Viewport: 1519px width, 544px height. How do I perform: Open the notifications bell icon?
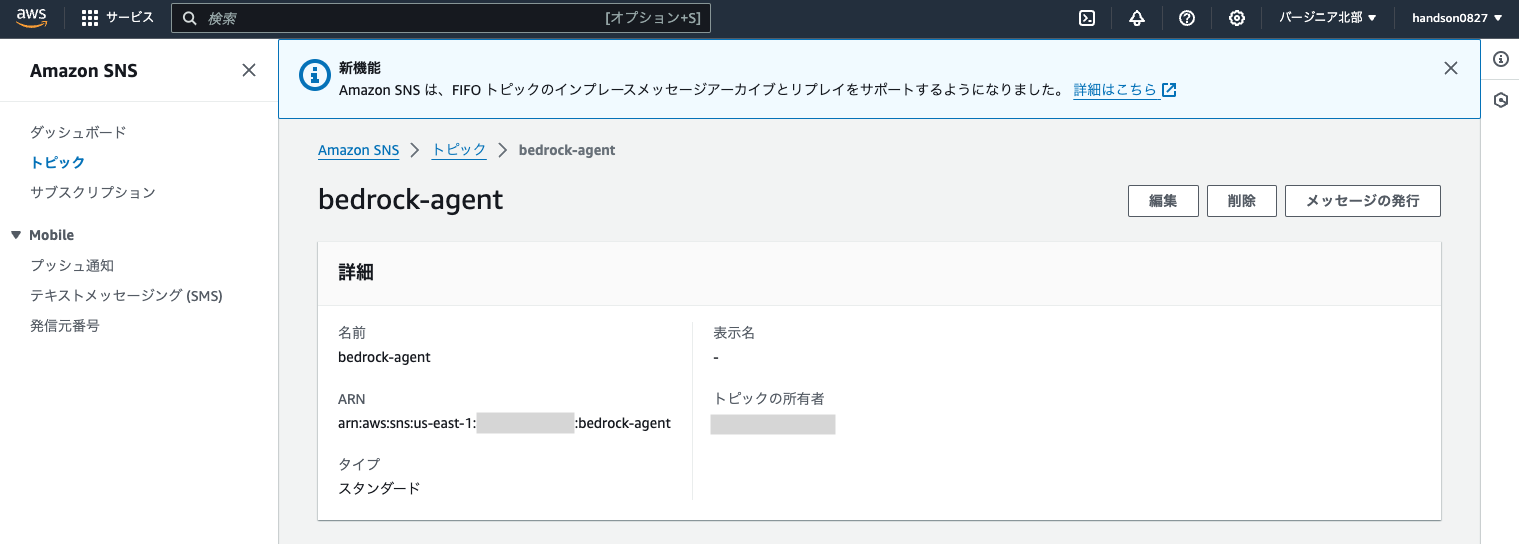coord(1137,18)
